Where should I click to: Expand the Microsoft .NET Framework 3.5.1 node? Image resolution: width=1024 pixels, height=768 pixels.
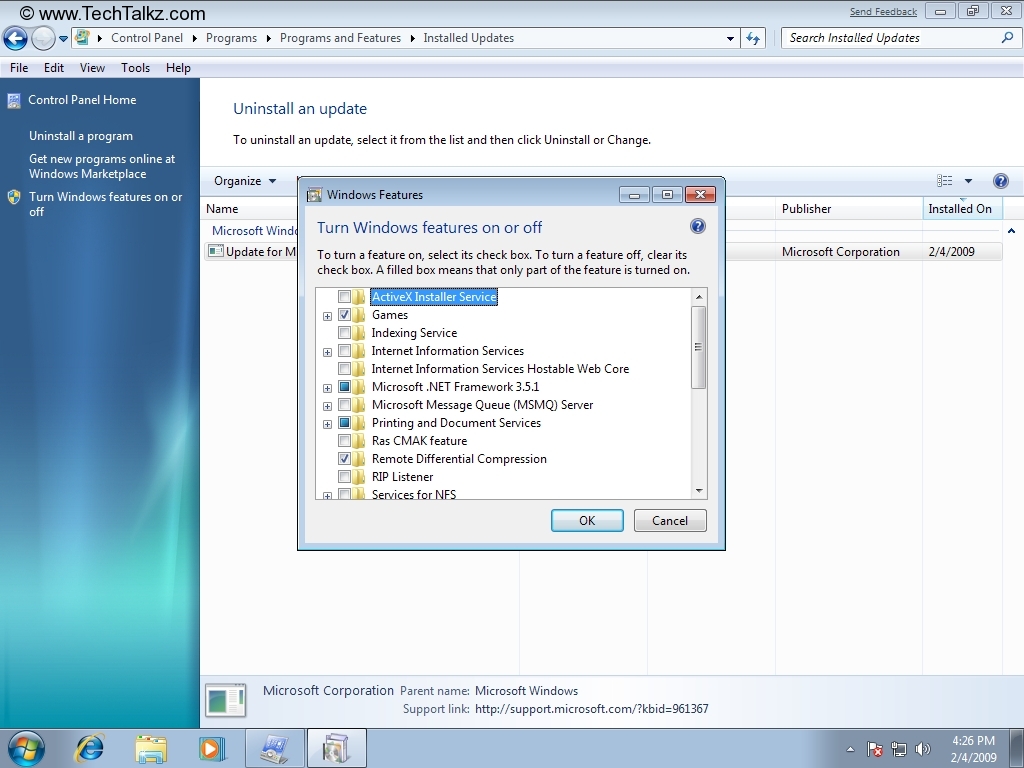pos(327,388)
